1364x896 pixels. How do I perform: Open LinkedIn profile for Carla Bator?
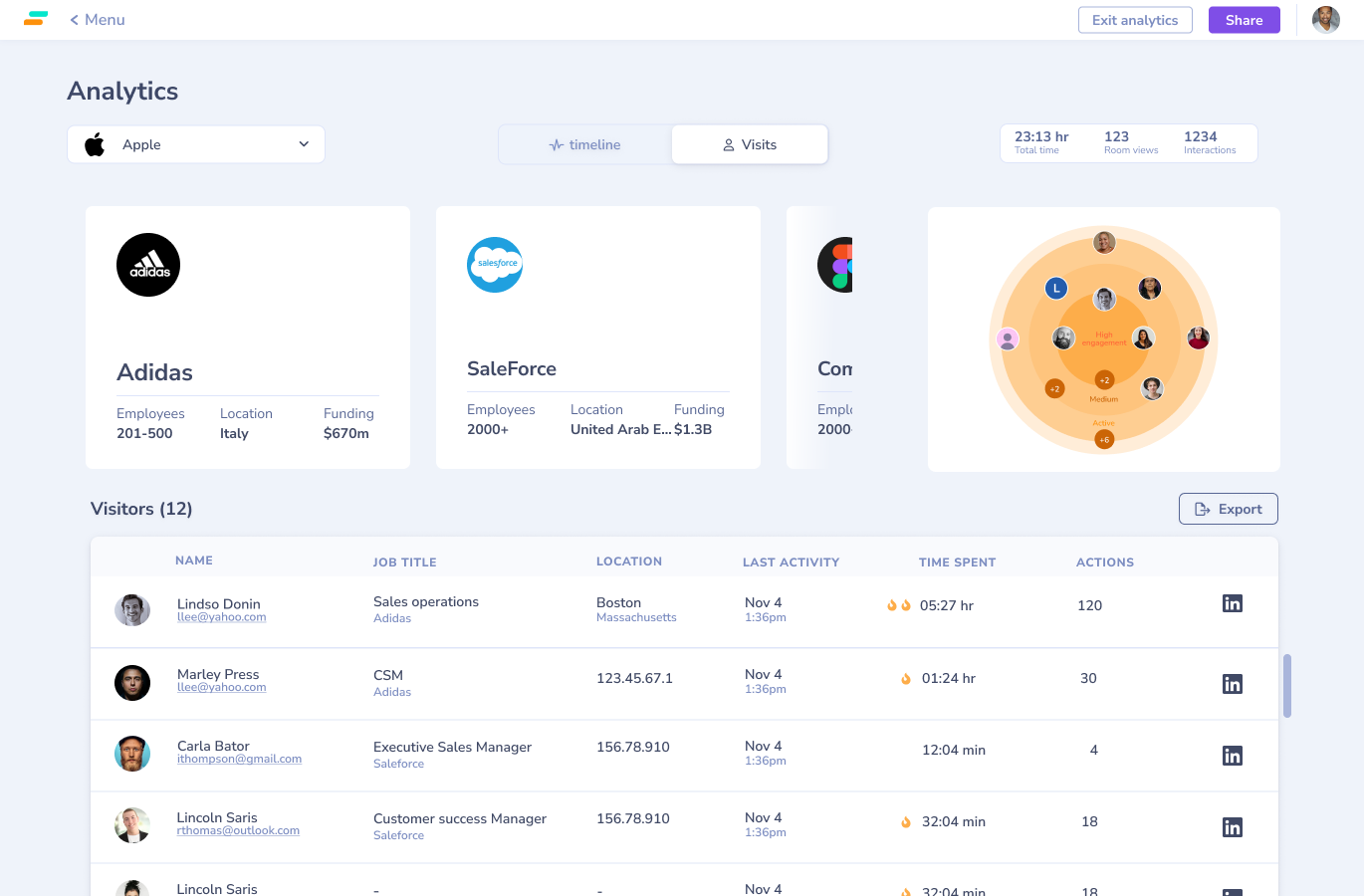tap(1232, 756)
